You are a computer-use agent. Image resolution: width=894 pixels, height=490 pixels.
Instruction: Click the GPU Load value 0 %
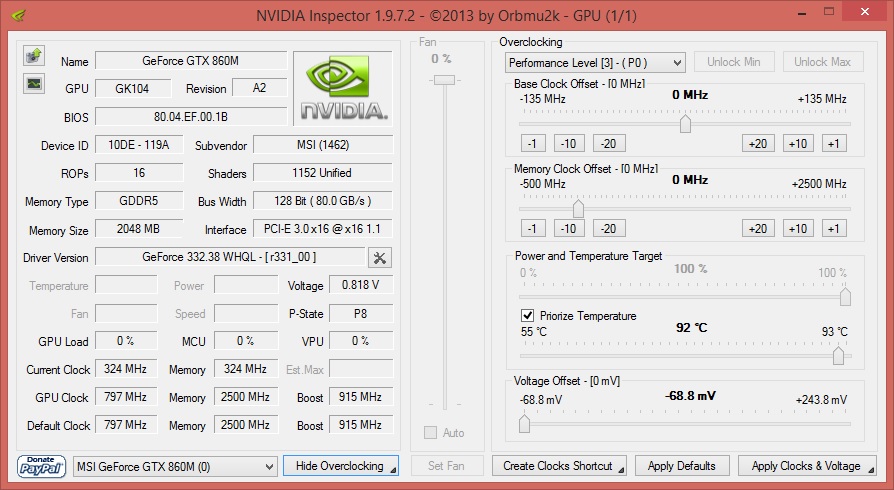point(126,341)
